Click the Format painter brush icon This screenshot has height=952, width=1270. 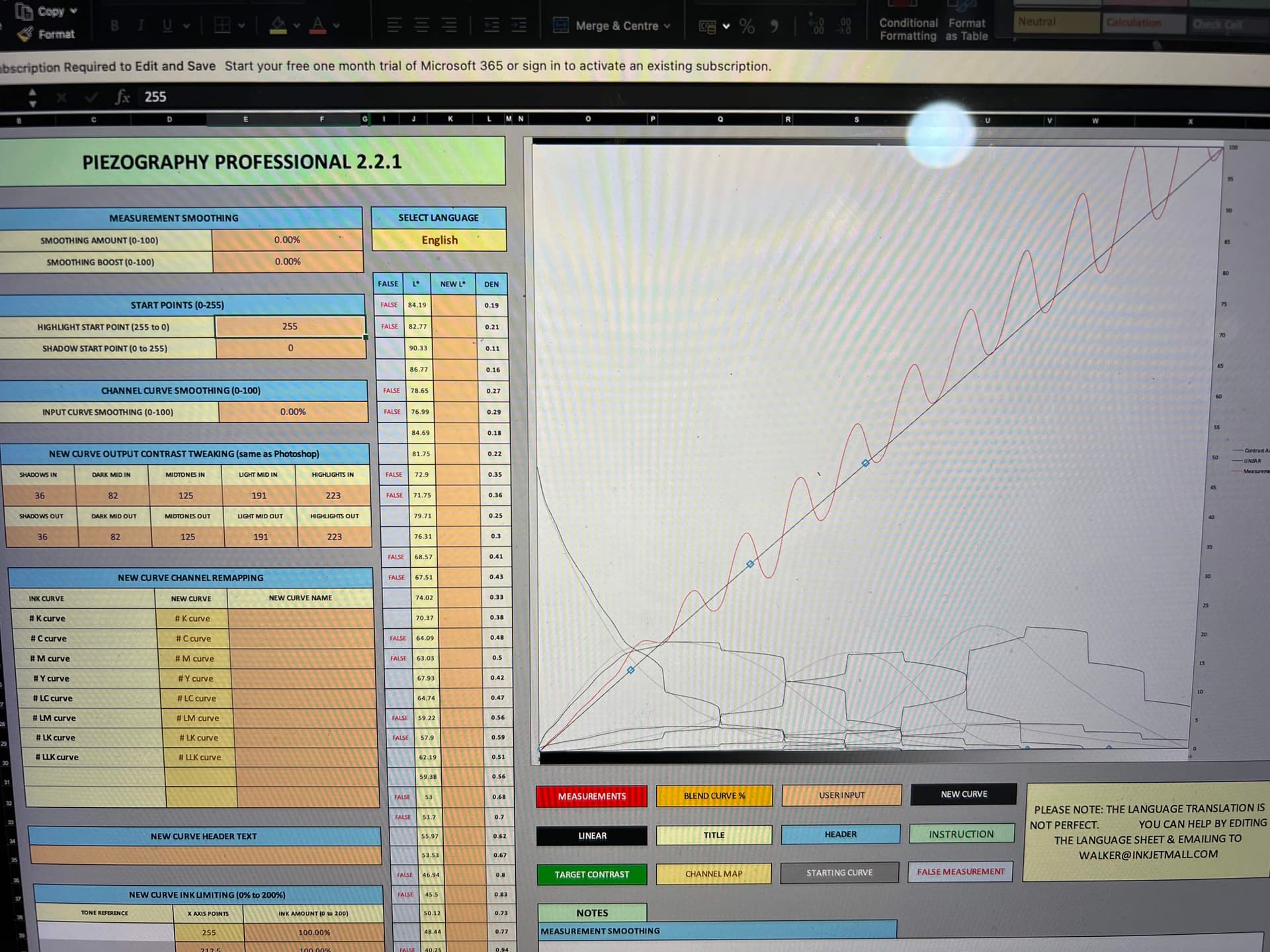point(24,34)
